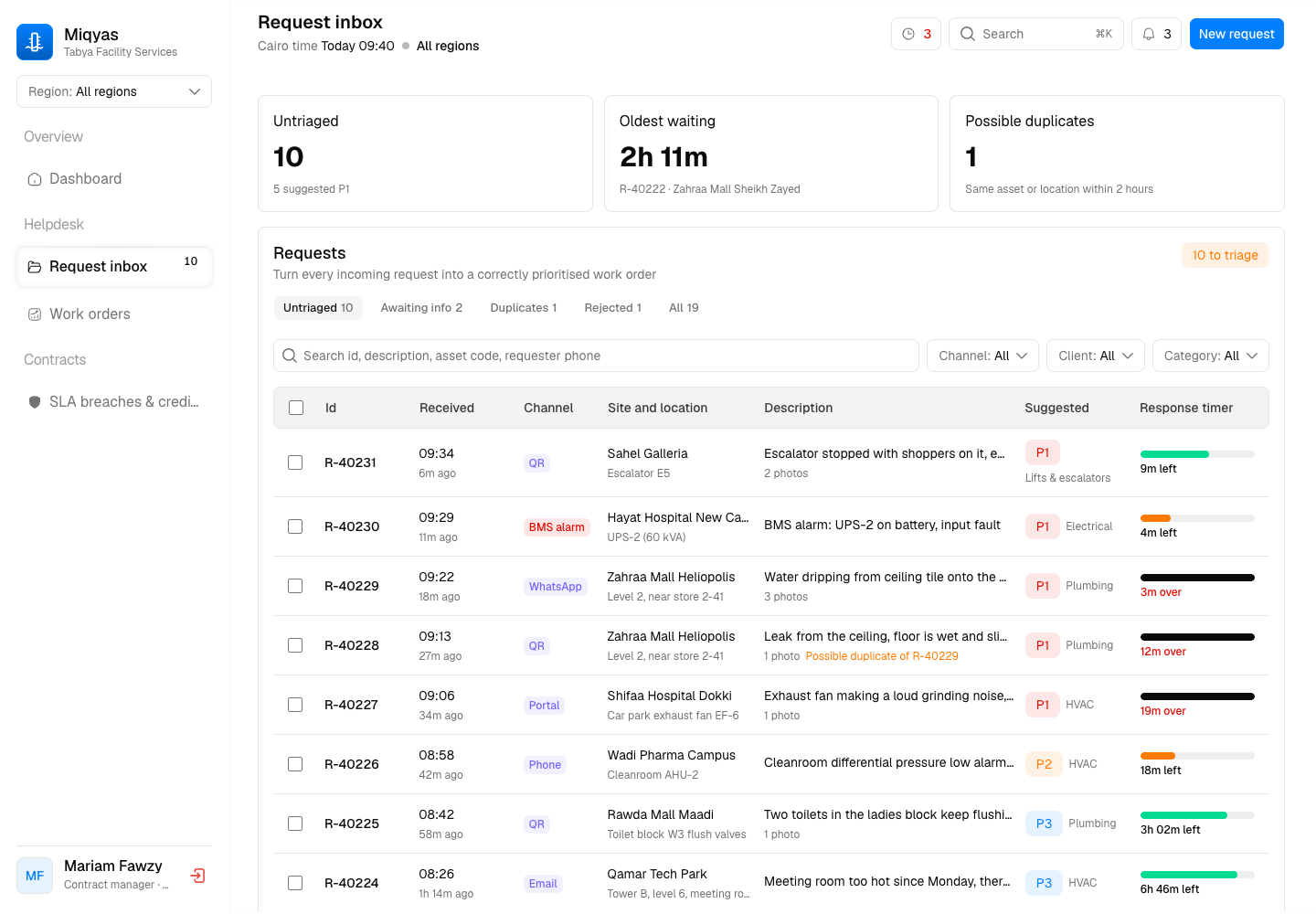Viewport: 1316px width, 914px height.
Task: Click the magnifier icon in the top search box
Action: [967, 34]
